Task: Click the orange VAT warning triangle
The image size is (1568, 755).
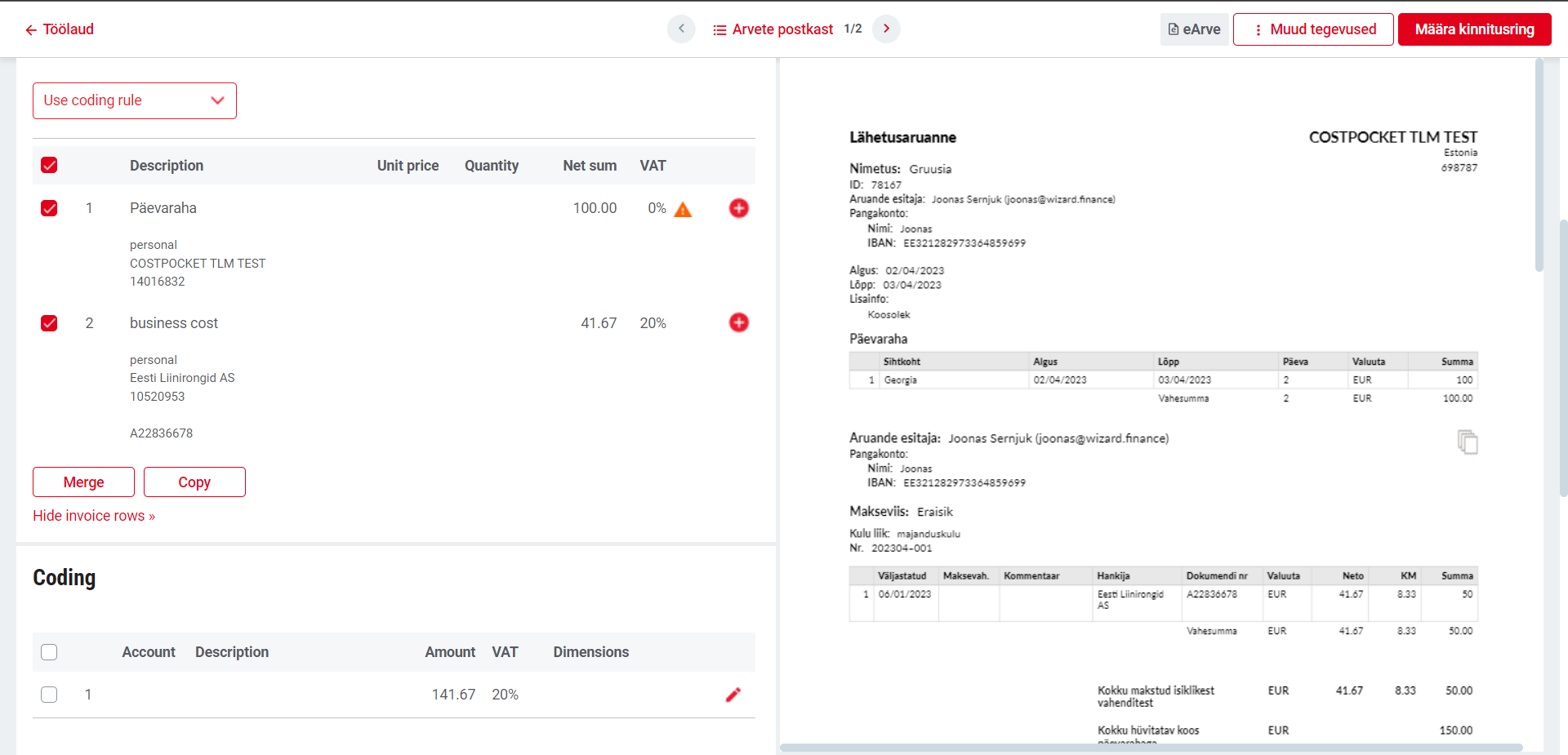Action: pos(683,210)
